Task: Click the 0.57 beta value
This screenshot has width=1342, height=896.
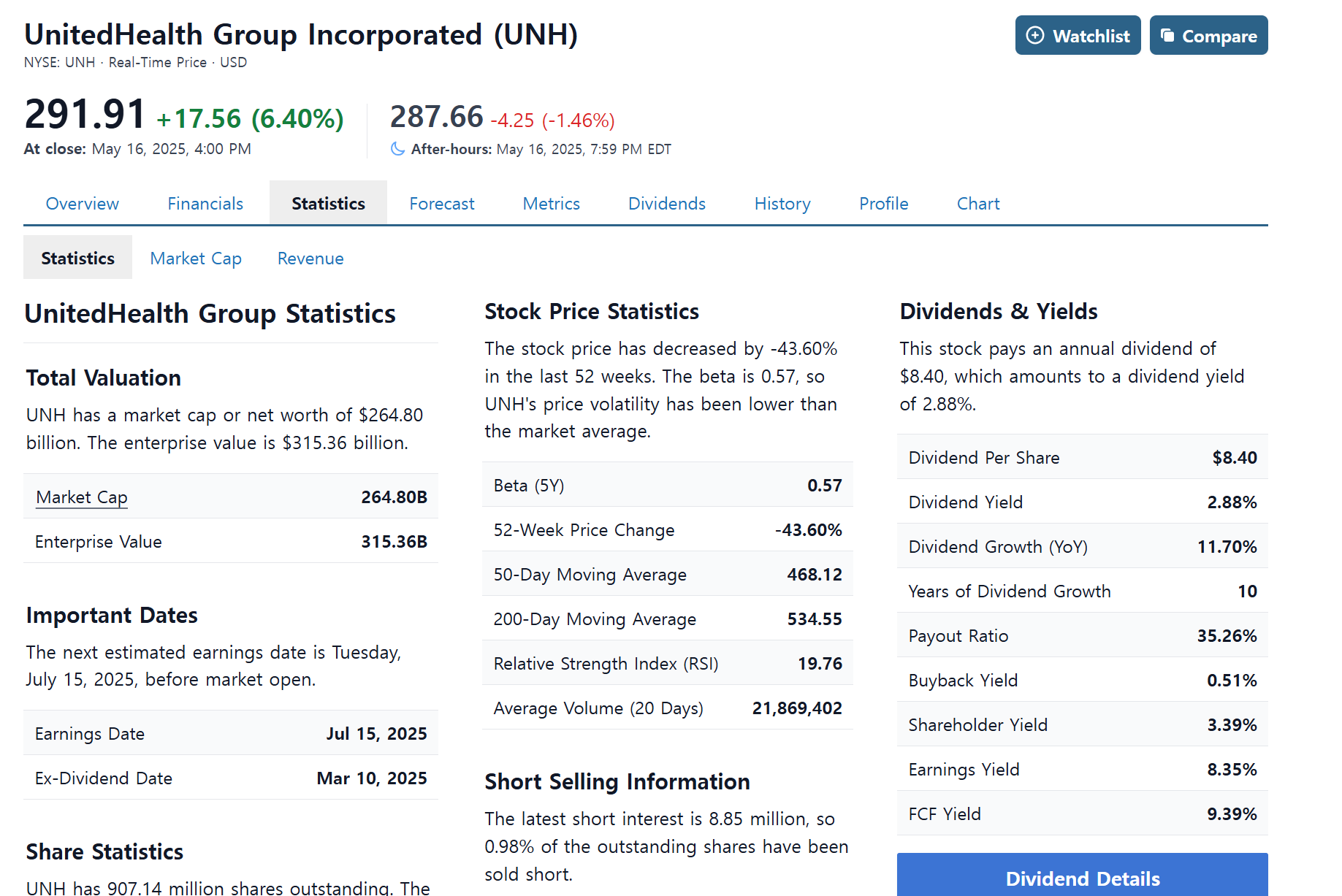Action: point(825,486)
